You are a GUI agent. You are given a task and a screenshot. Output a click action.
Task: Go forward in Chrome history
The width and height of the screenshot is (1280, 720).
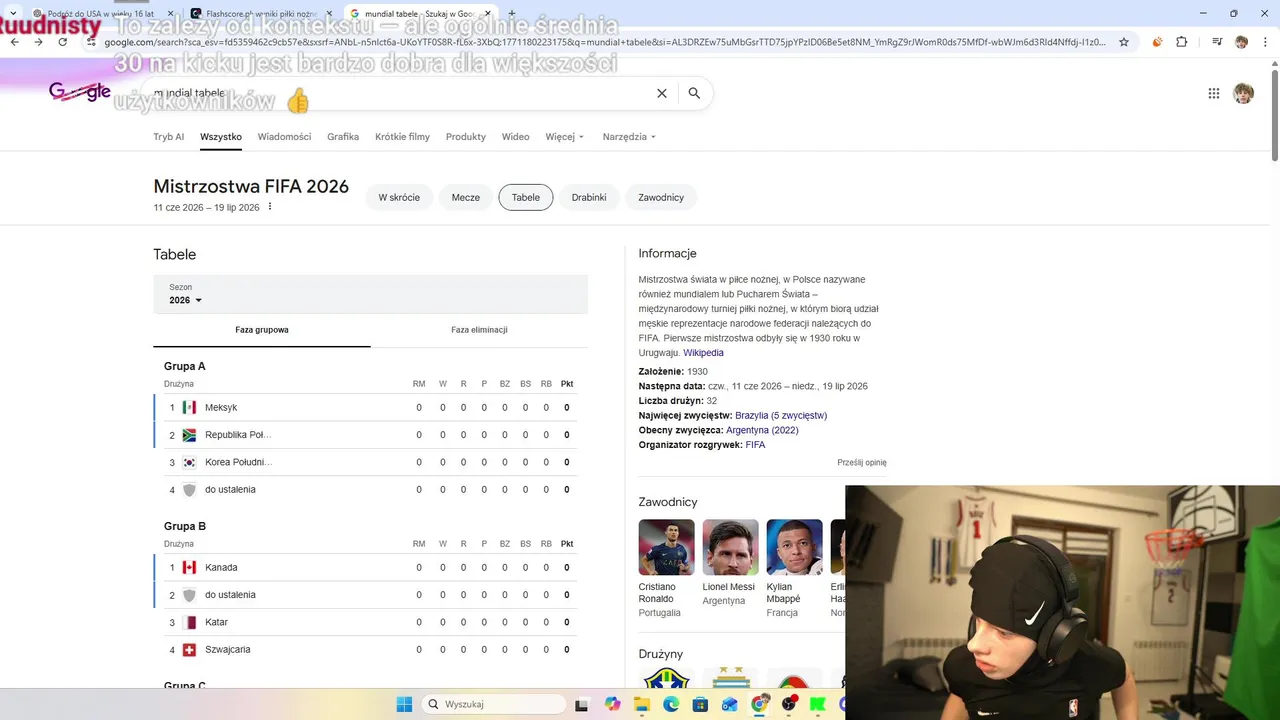[x=38, y=42]
